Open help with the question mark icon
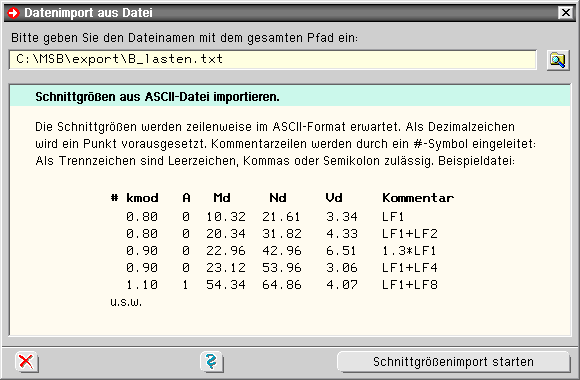 pyautogui.click(x=211, y=361)
